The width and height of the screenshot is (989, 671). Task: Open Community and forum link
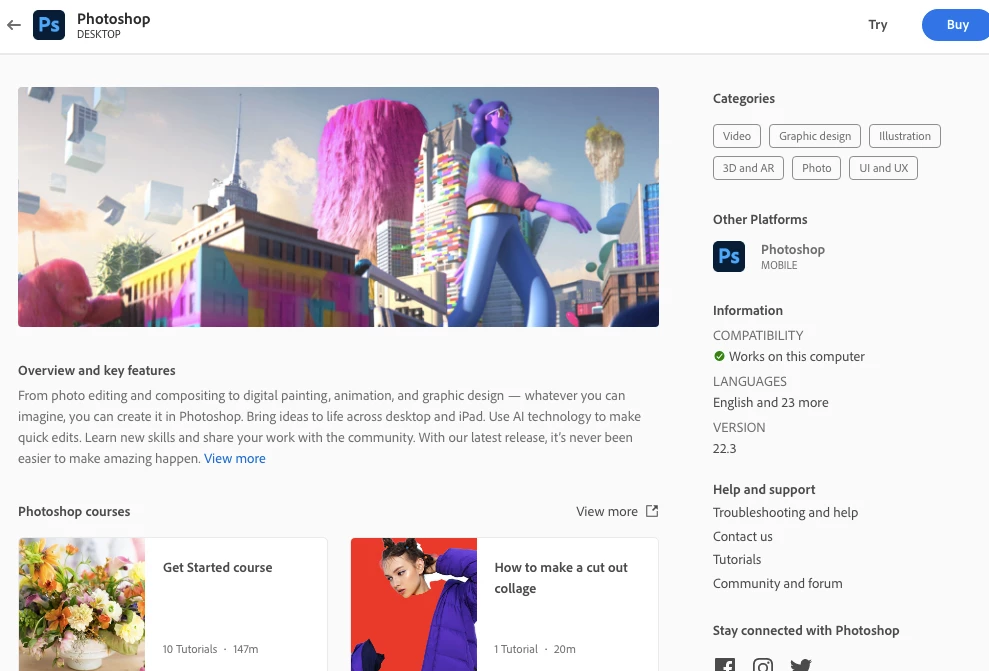click(777, 583)
